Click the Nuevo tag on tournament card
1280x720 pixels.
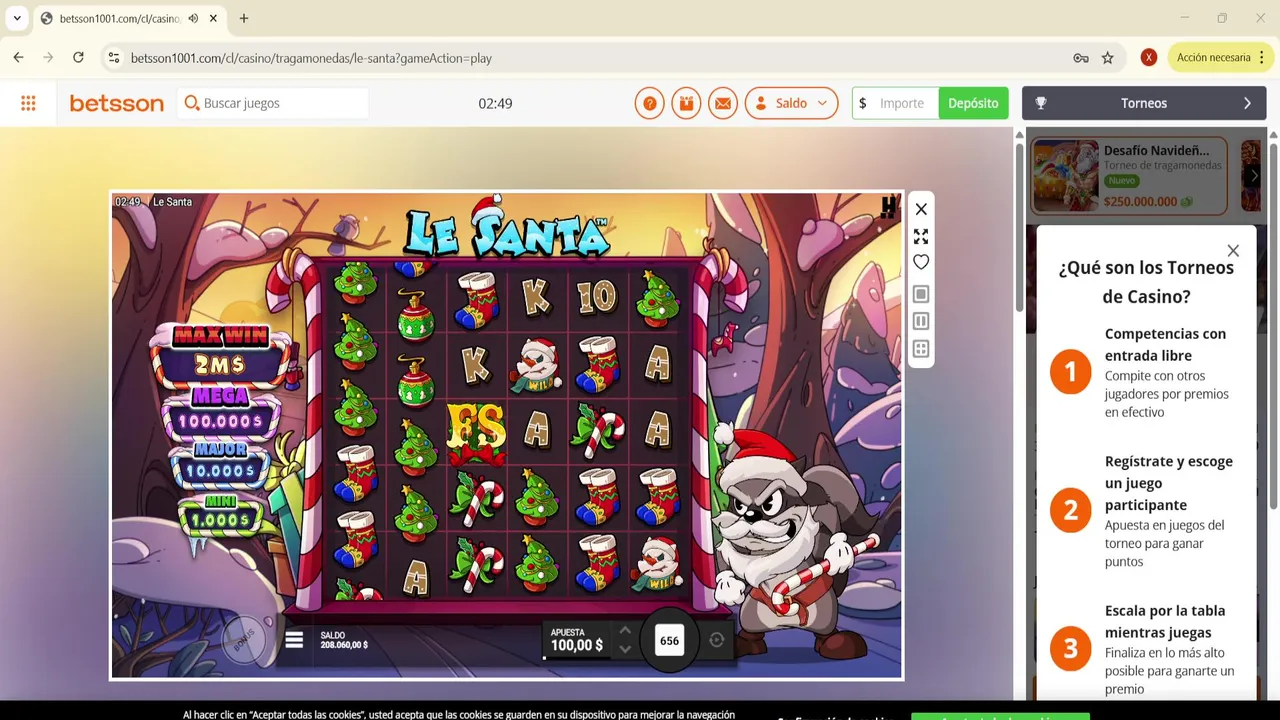tap(1121, 181)
